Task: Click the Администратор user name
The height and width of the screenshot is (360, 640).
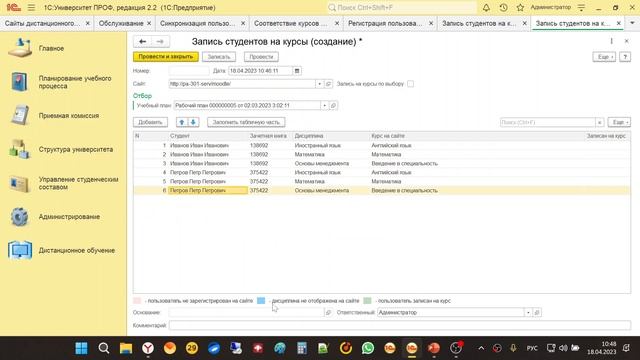Action: [x=551, y=7]
